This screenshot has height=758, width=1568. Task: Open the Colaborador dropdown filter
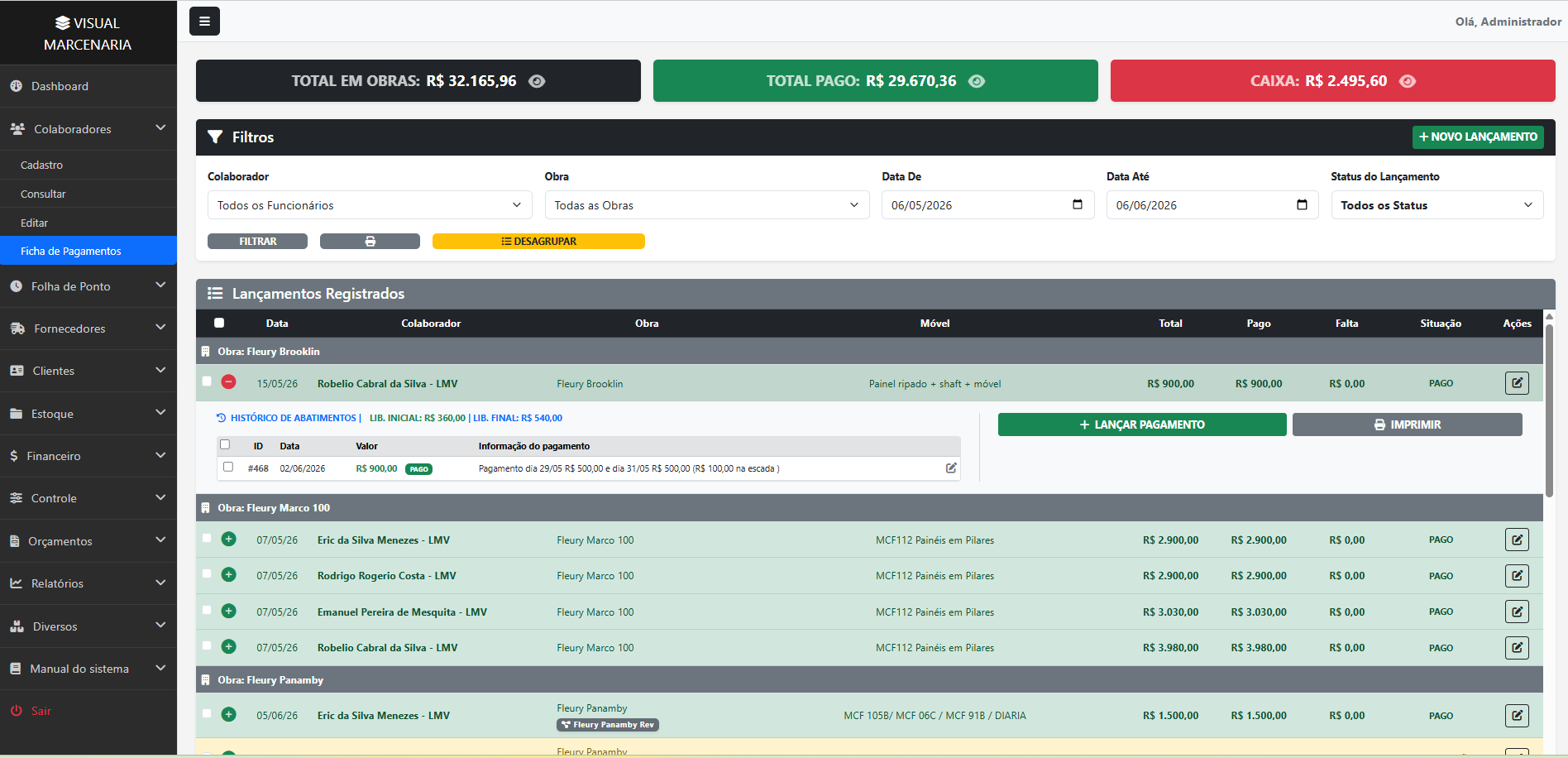[x=370, y=205]
